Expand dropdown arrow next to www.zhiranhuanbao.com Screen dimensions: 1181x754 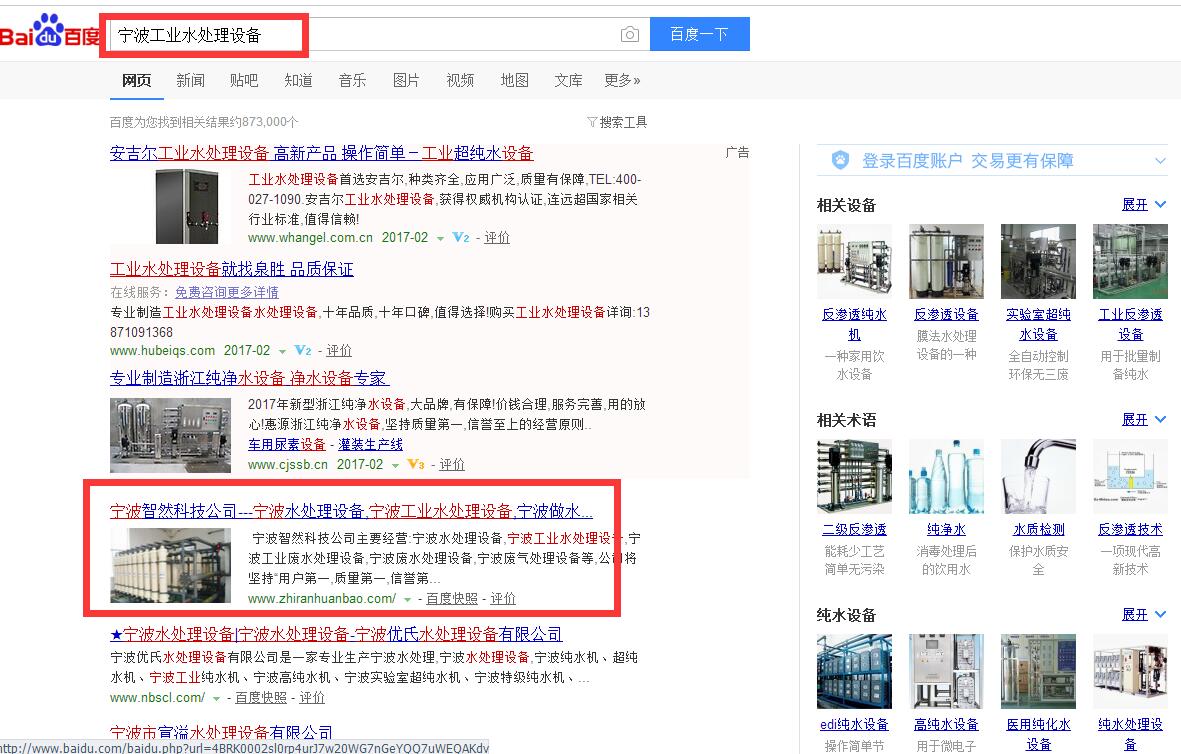[407, 600]
